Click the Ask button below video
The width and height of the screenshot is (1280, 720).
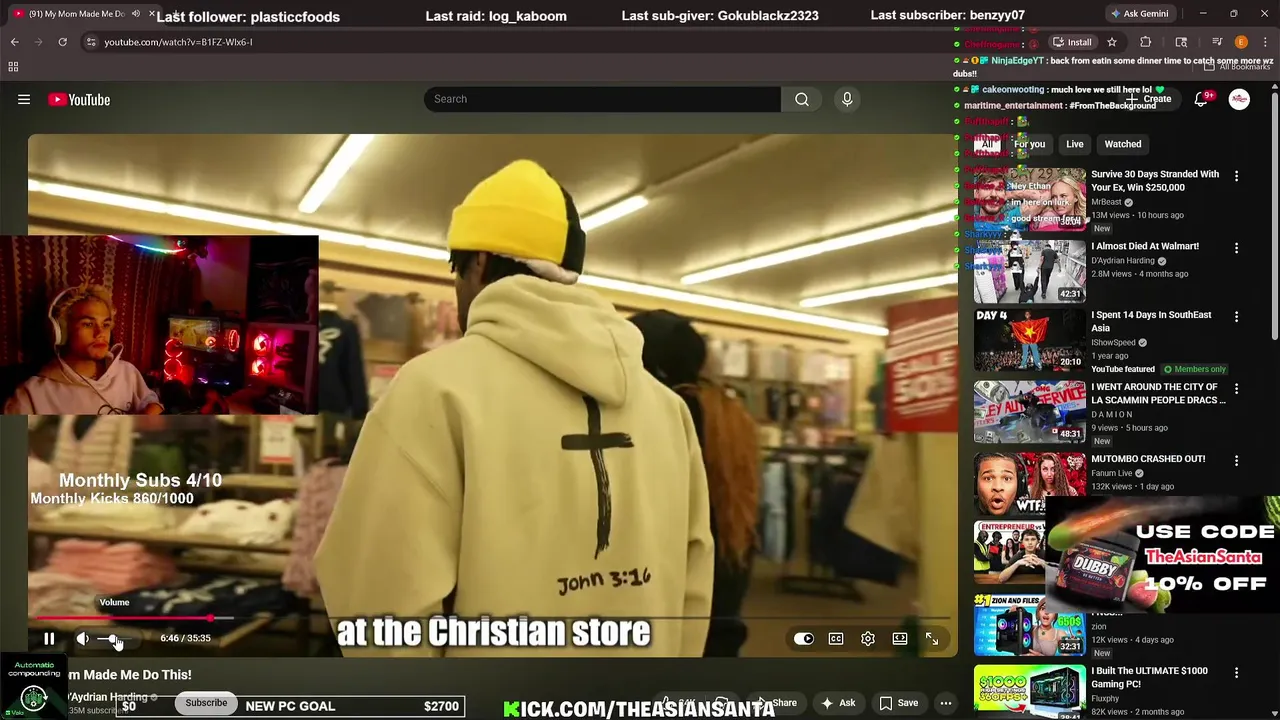838,703
